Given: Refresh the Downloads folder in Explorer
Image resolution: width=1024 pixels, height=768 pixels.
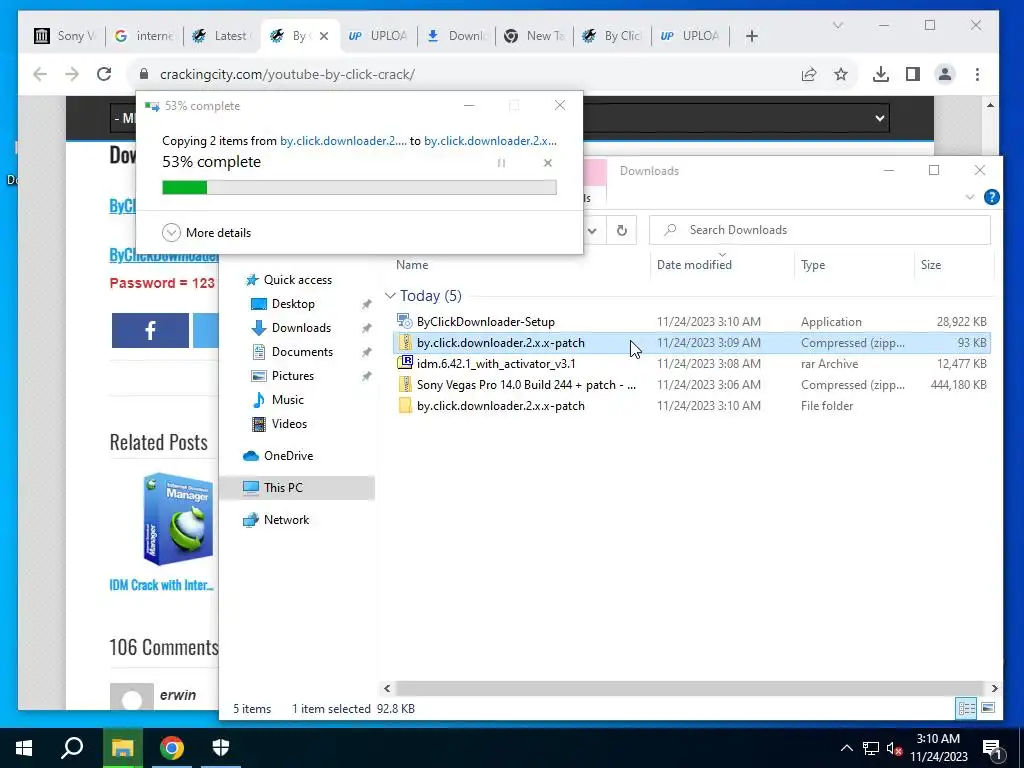Looking at the screenshot, I should point(622,230).
